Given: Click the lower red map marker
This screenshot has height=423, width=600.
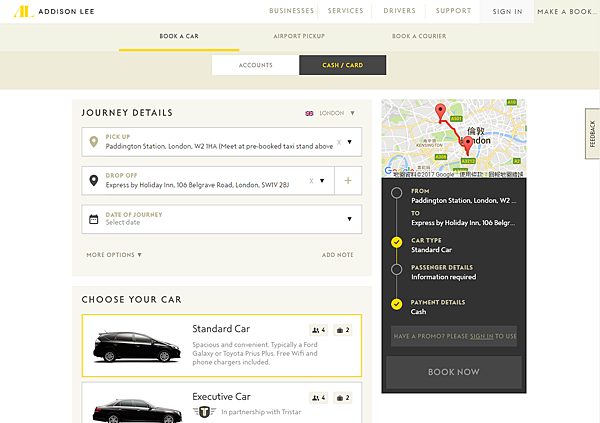Looking at the screenshot, I should pos(468,145).
